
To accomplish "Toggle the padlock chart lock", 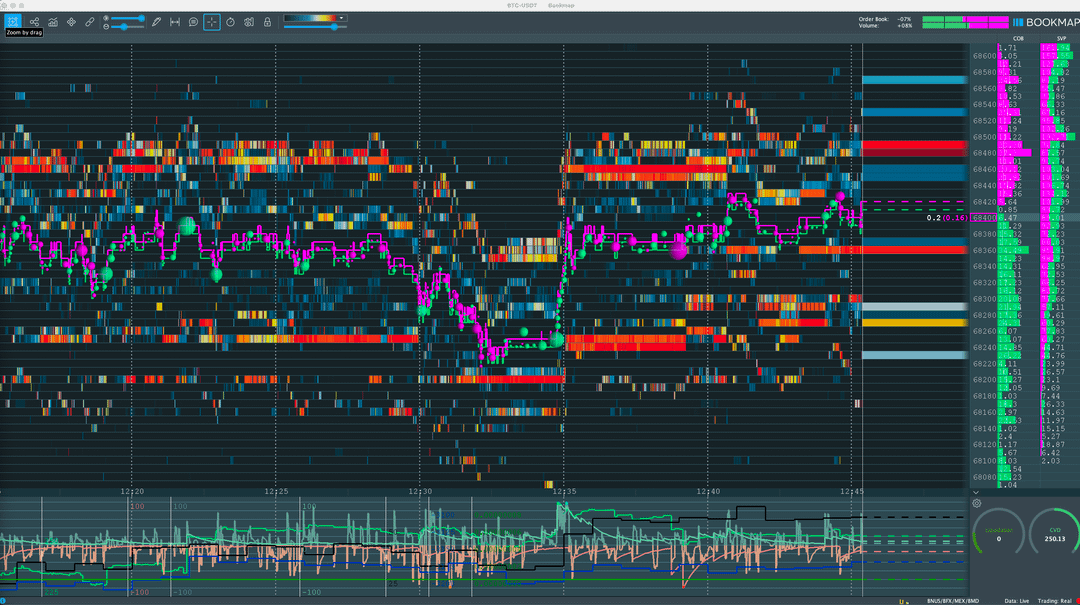I will [267, 21].
